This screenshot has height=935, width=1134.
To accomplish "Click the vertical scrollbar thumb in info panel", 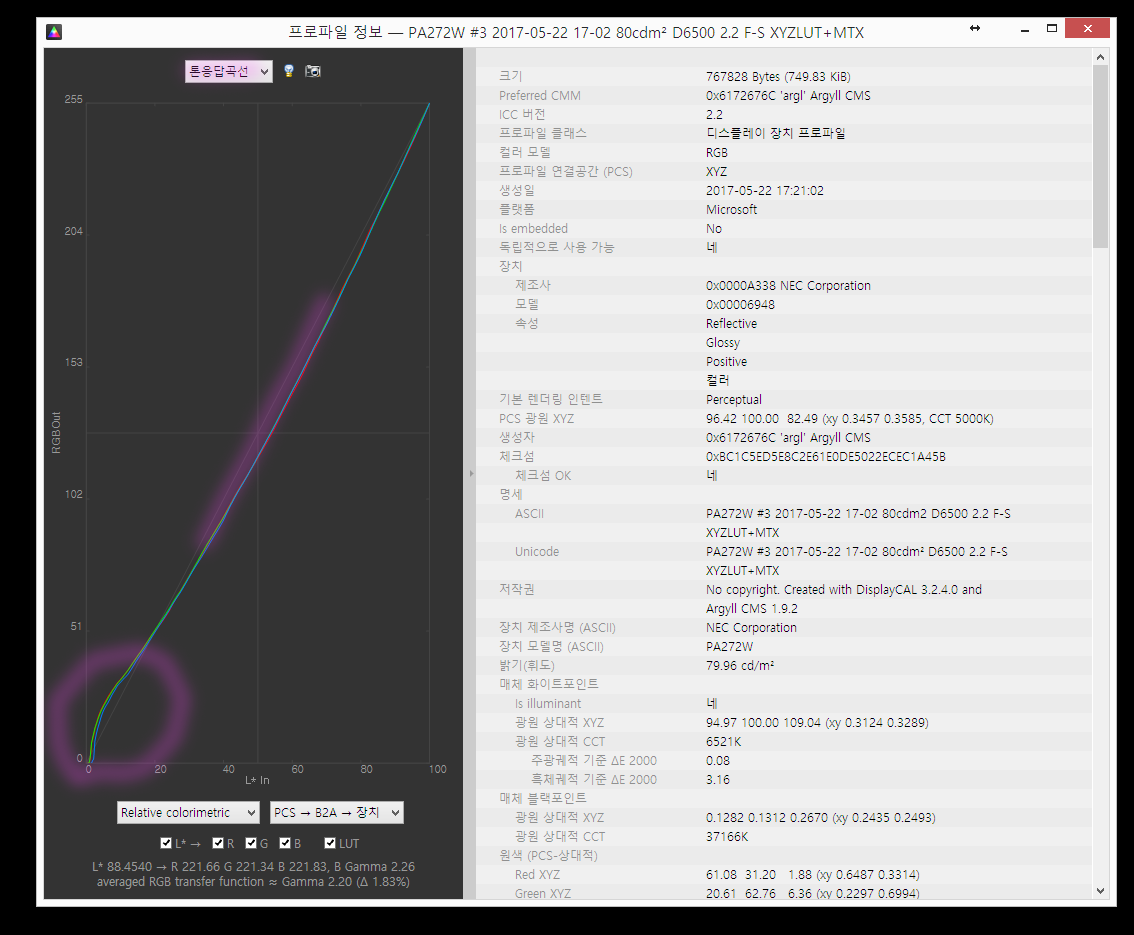I will point(1100,155).
